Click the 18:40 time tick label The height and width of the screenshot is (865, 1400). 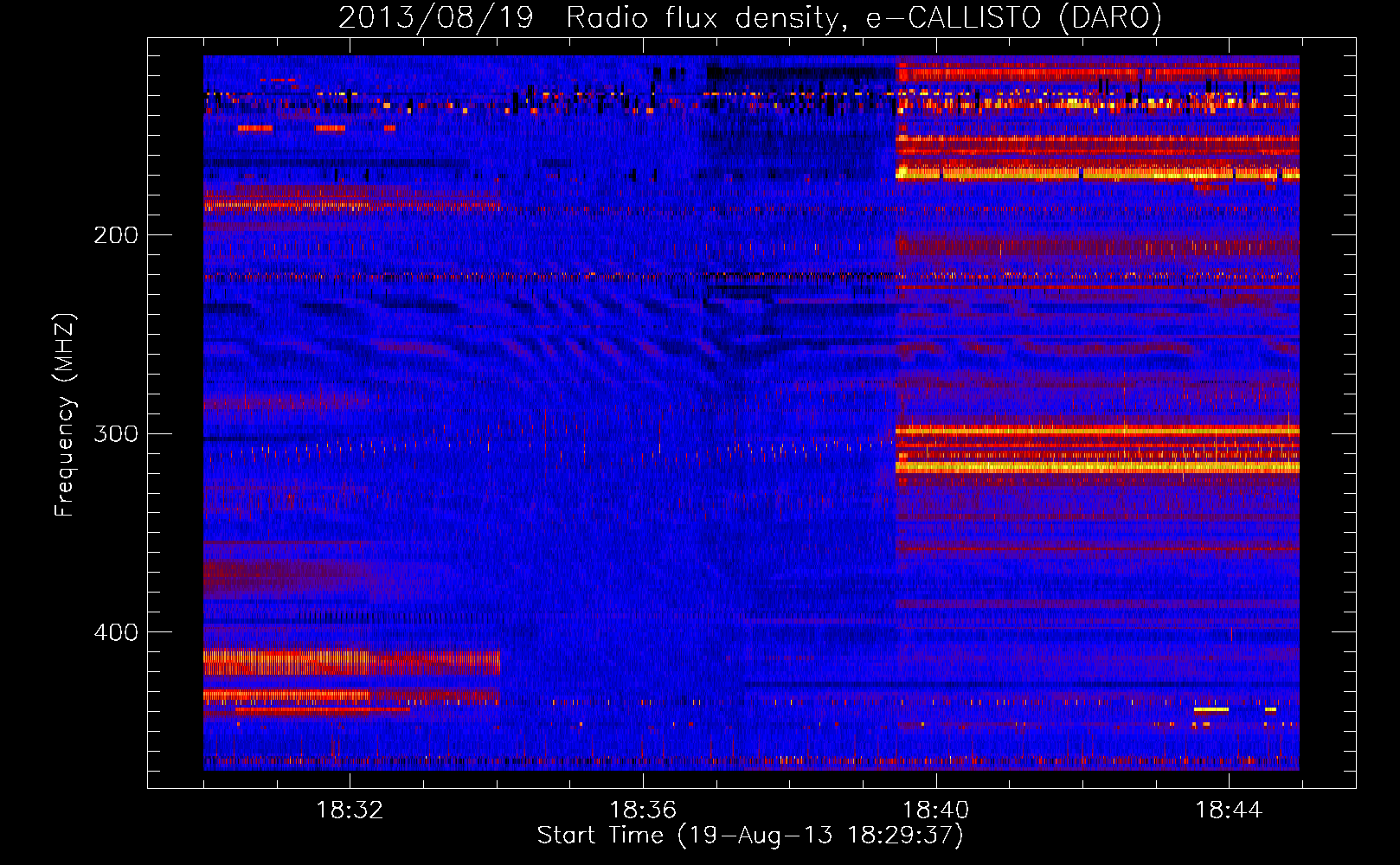tap(936, 811)
